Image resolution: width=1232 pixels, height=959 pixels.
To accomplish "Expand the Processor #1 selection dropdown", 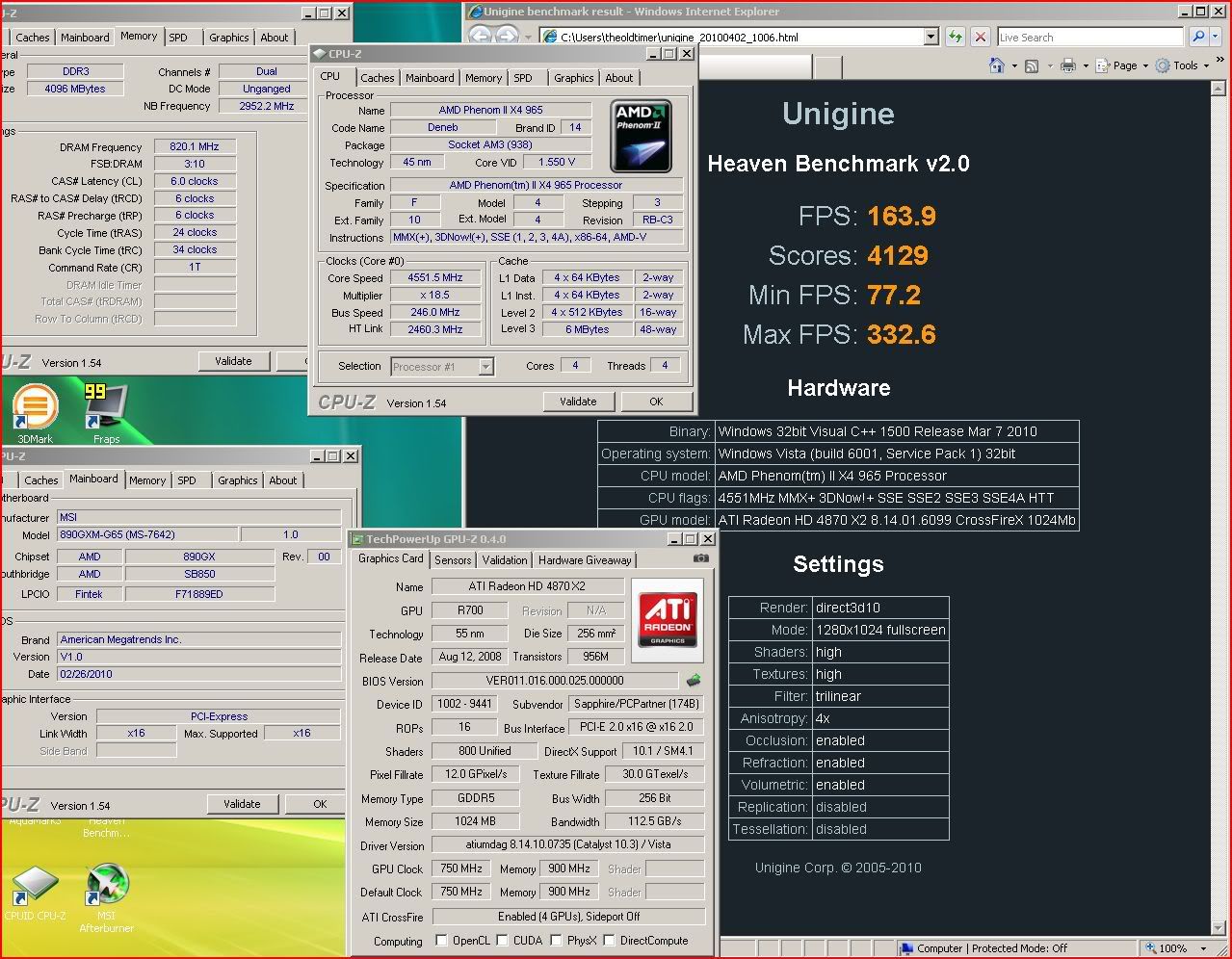I will click(485, 367).
